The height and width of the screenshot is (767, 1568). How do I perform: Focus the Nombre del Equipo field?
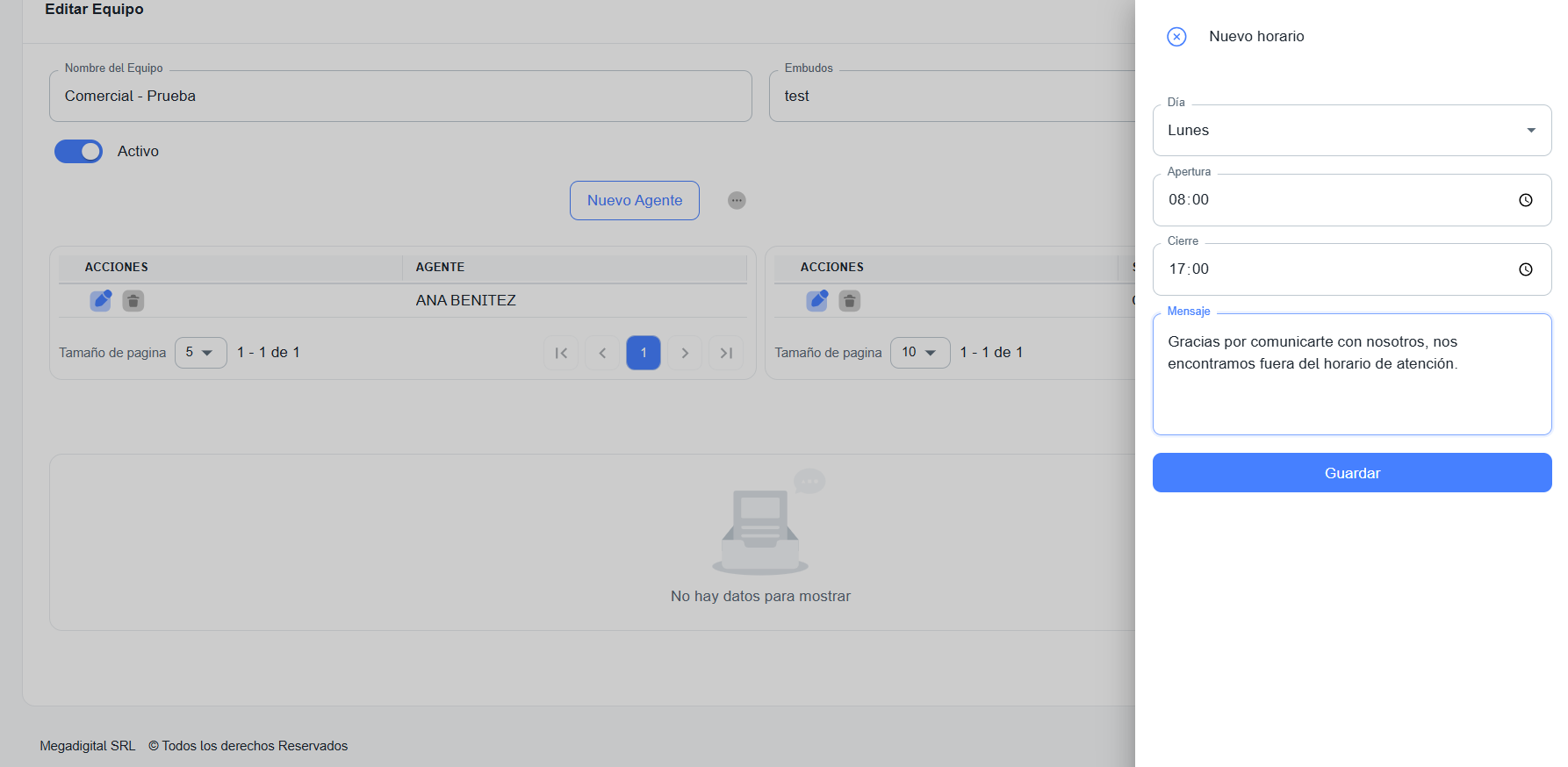(400, 97)
